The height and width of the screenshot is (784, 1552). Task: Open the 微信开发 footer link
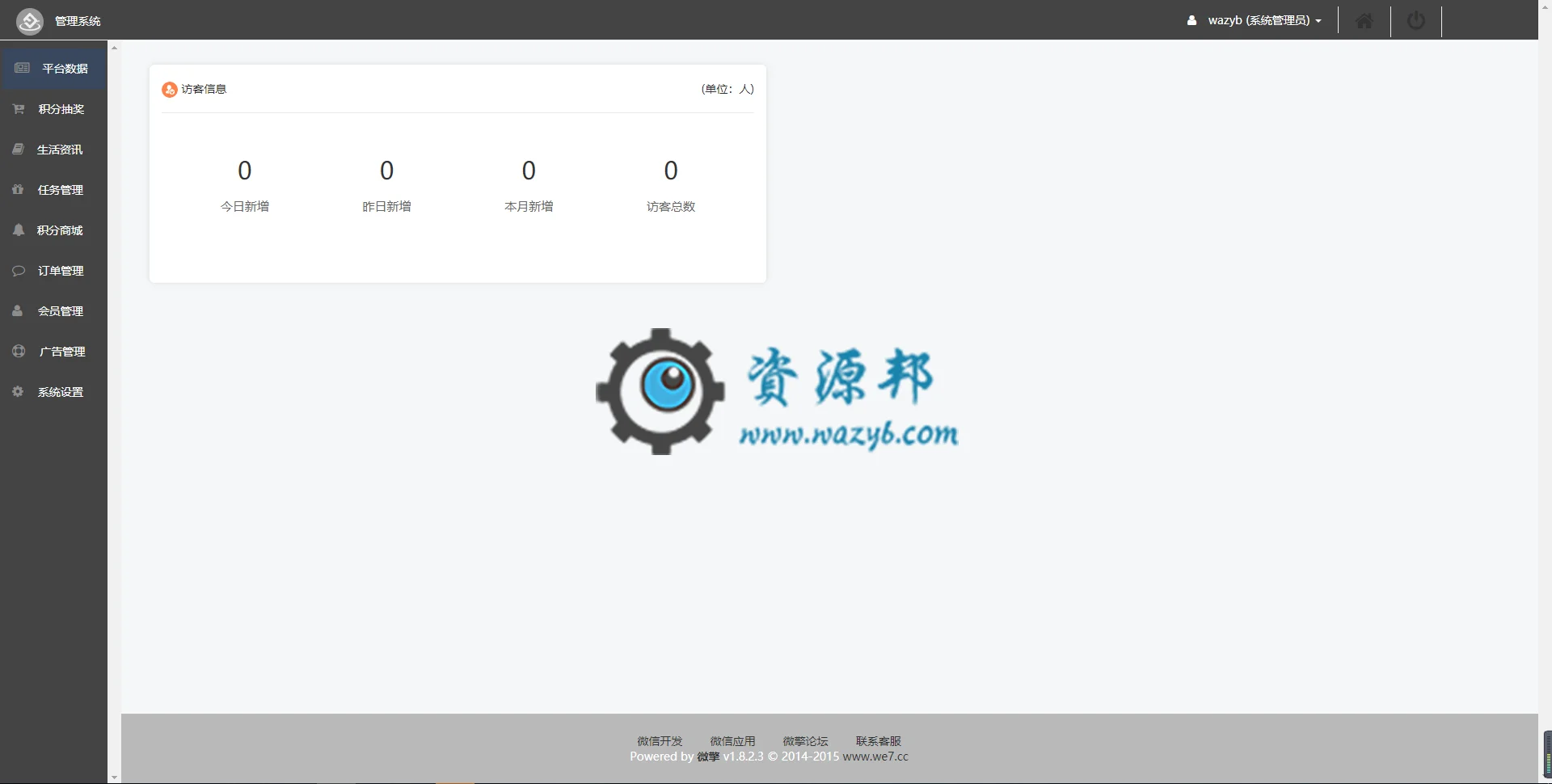tap(660, 741)
